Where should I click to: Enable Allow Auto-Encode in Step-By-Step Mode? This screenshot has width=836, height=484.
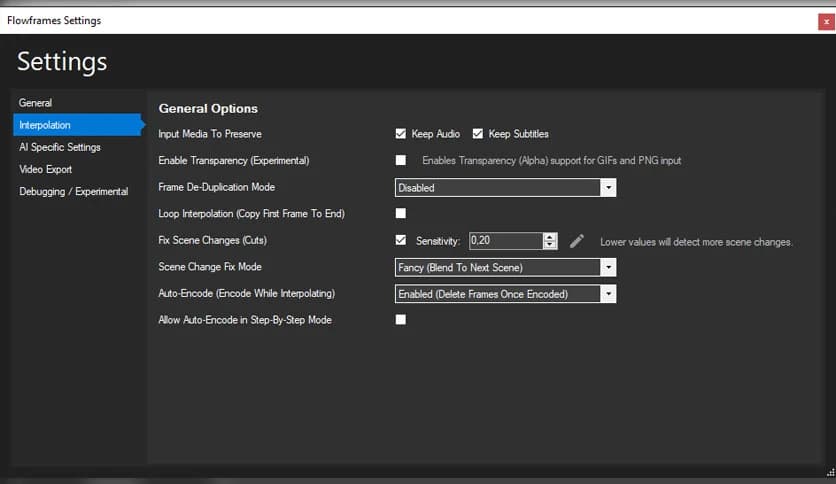pos(400,319)
